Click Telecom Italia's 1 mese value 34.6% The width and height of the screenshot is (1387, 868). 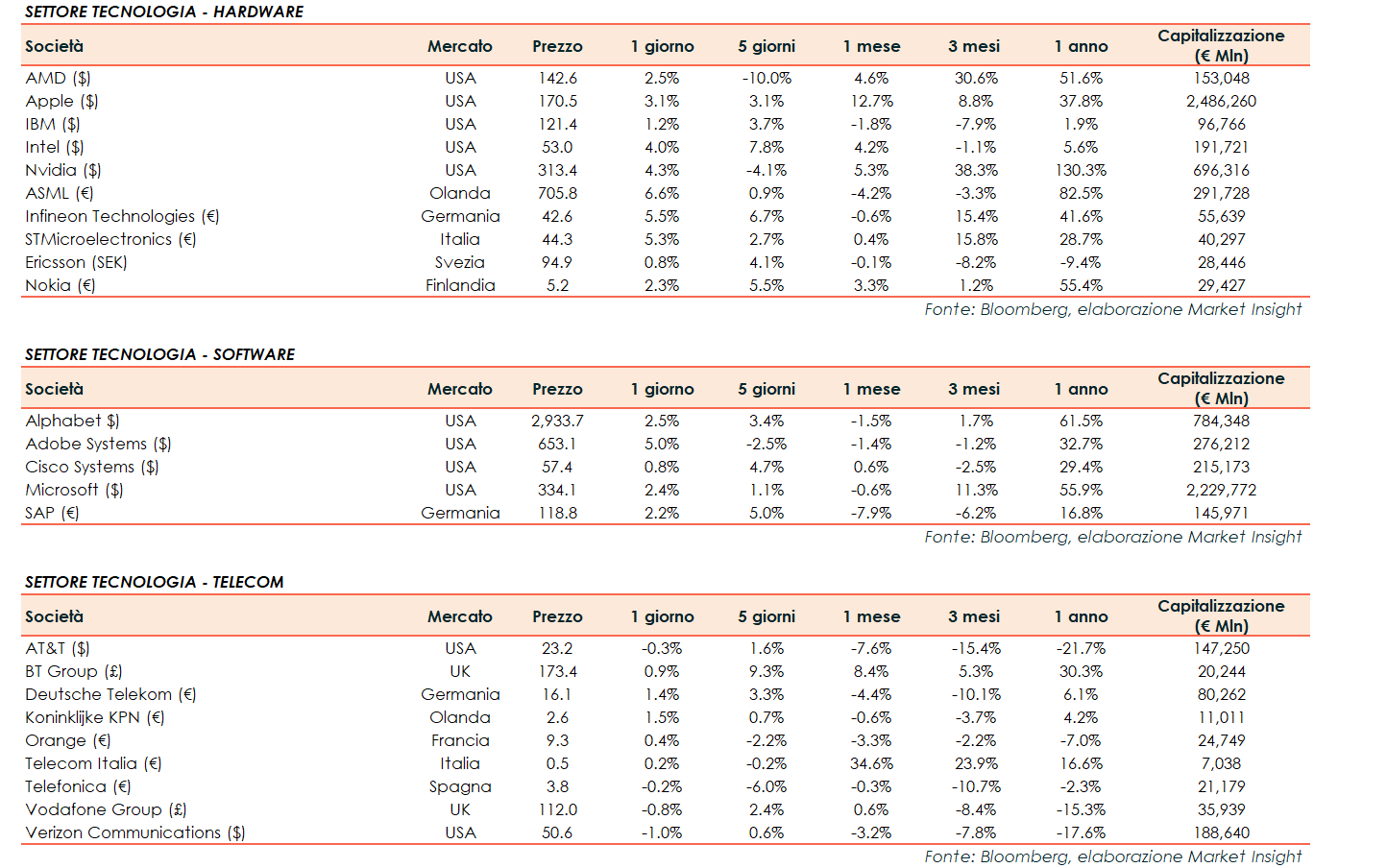point(871,763)
